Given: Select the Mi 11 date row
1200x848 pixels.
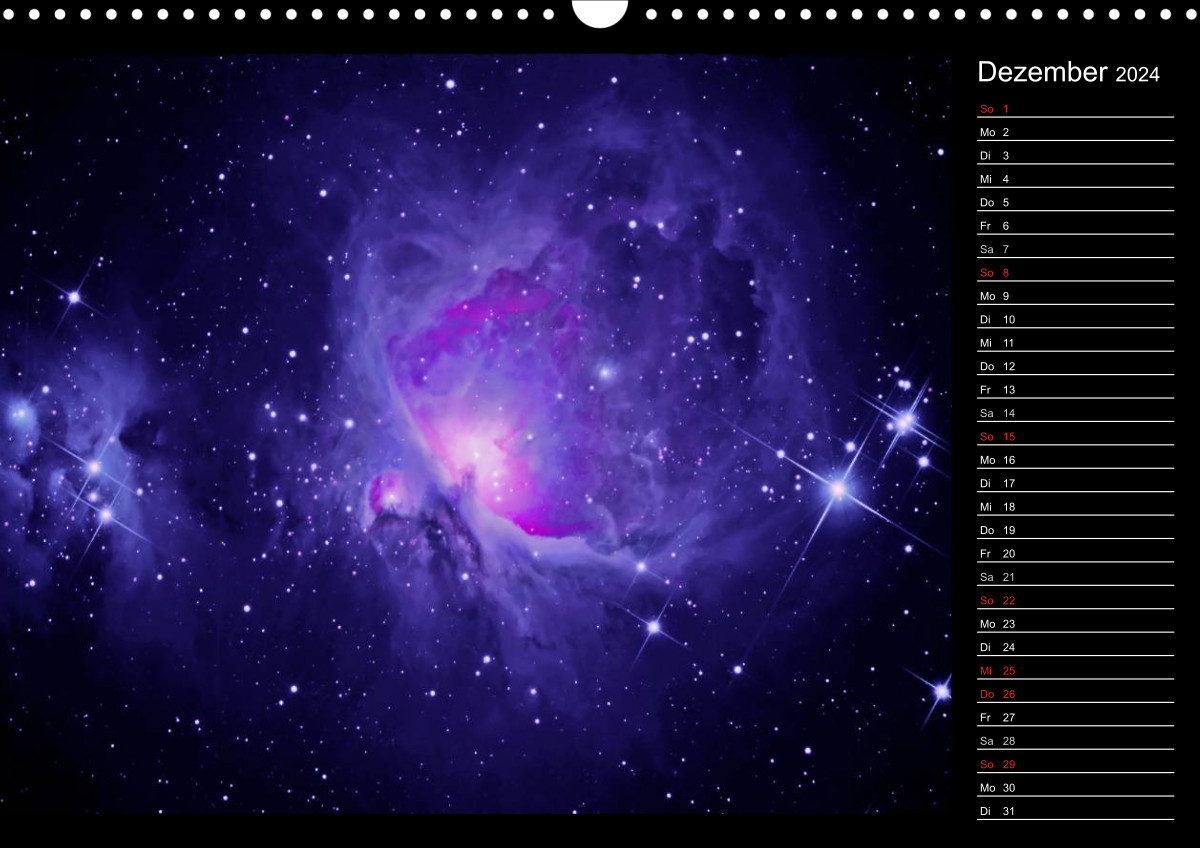Looking at the screenshot, I should coord(1075,342).
